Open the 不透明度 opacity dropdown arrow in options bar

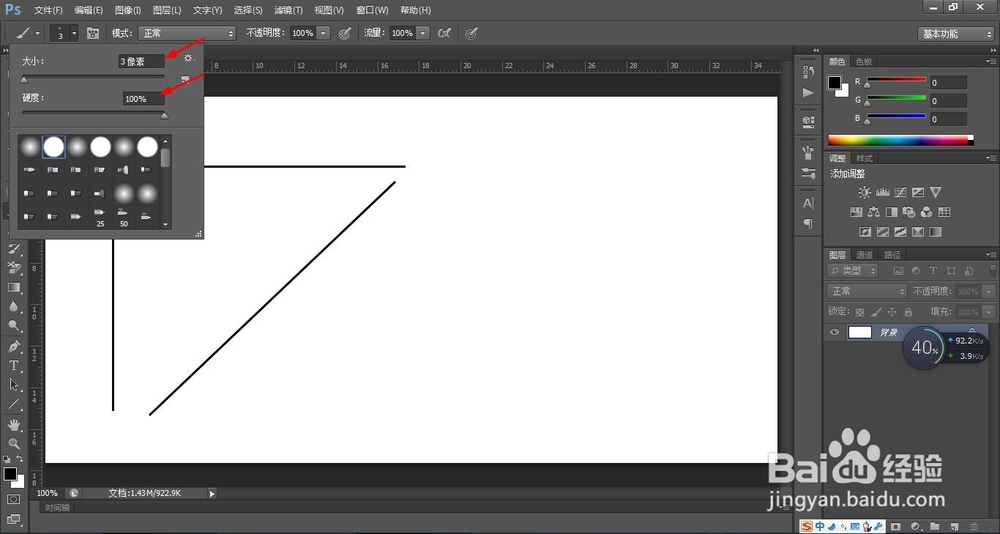(x=323, y=33)
